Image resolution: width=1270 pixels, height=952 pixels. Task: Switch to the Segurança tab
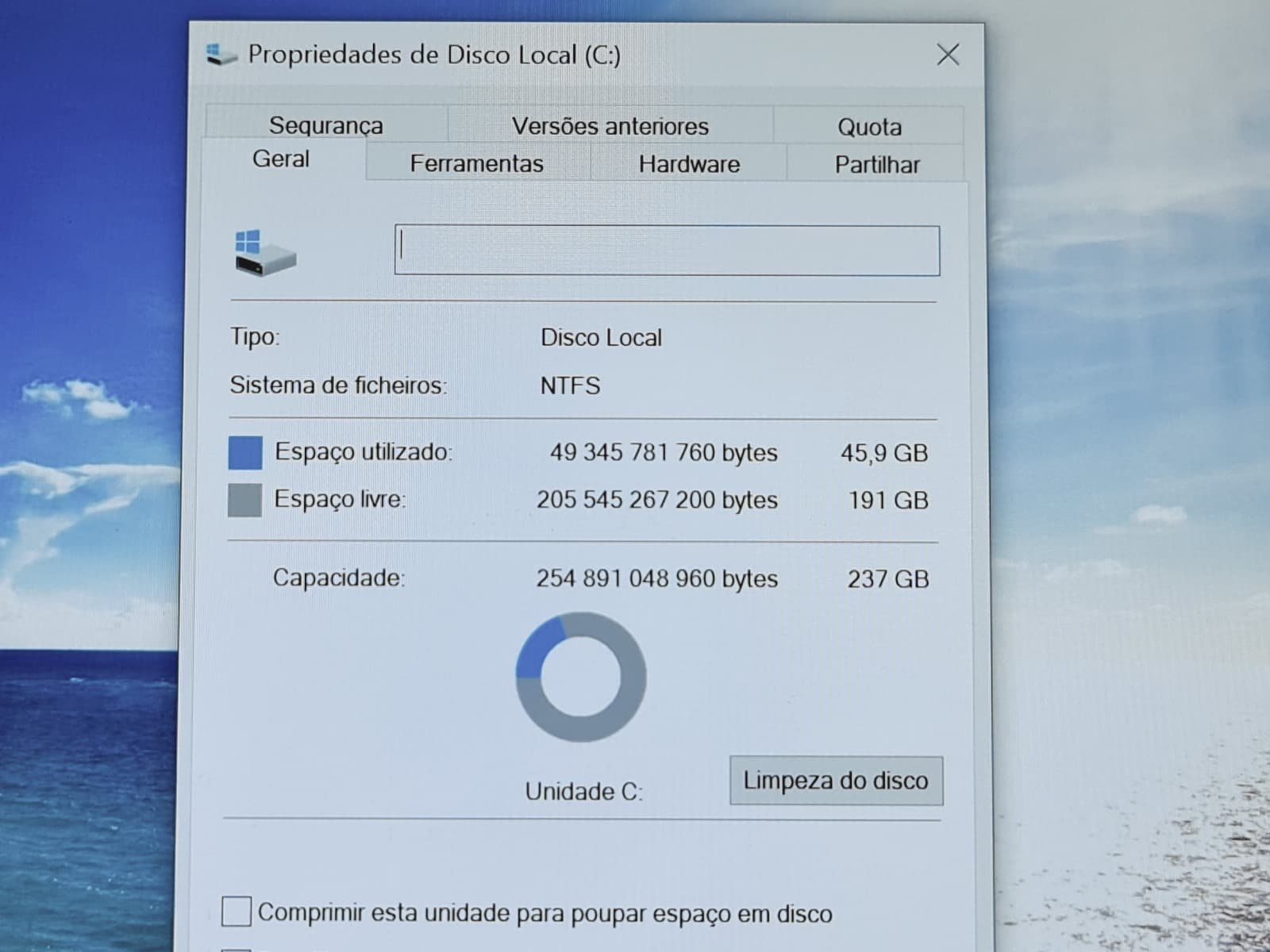(326, 125)
